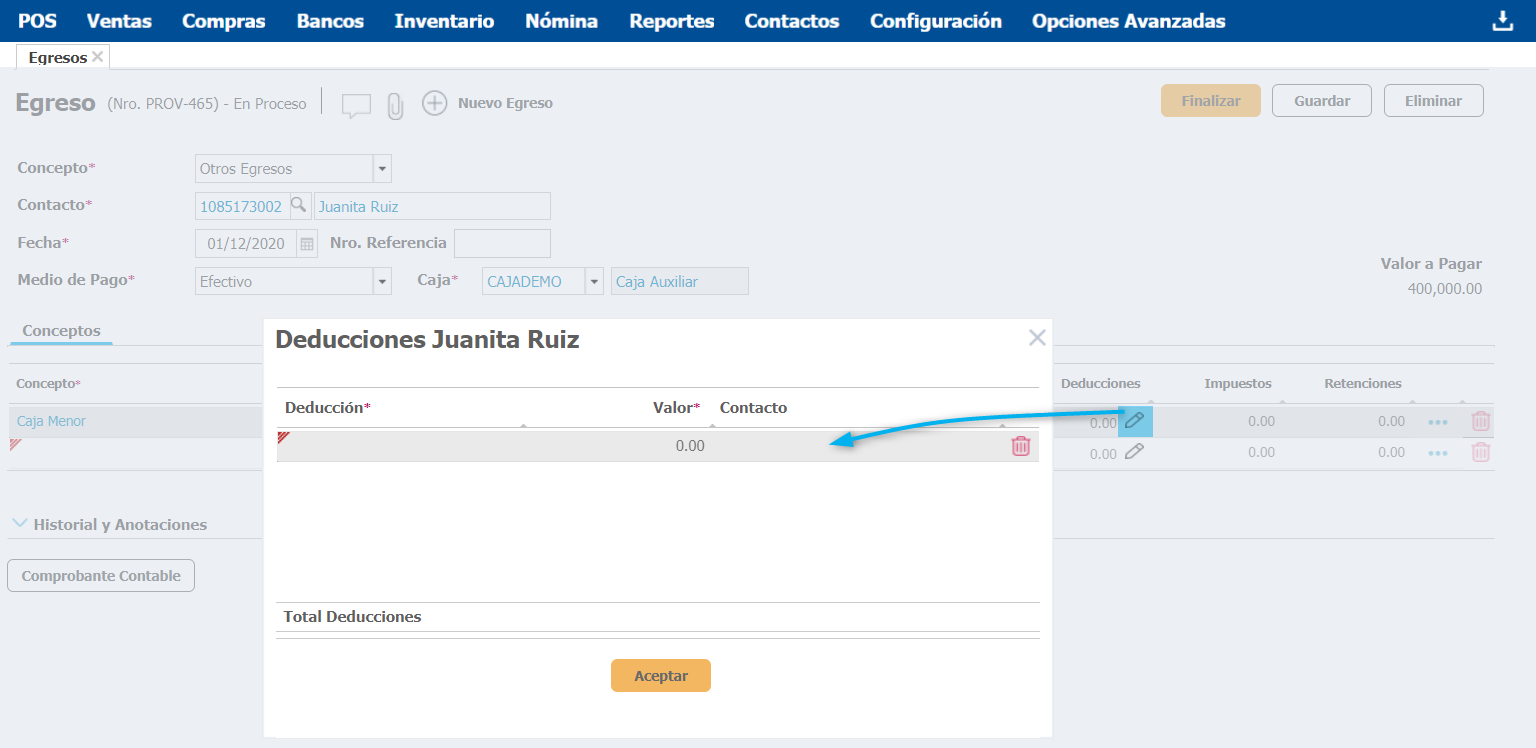Image resolution: width=1536 pixels, height=748 pixels.
Task: Open the comments speech bubble icon
Action: point(356,105)
